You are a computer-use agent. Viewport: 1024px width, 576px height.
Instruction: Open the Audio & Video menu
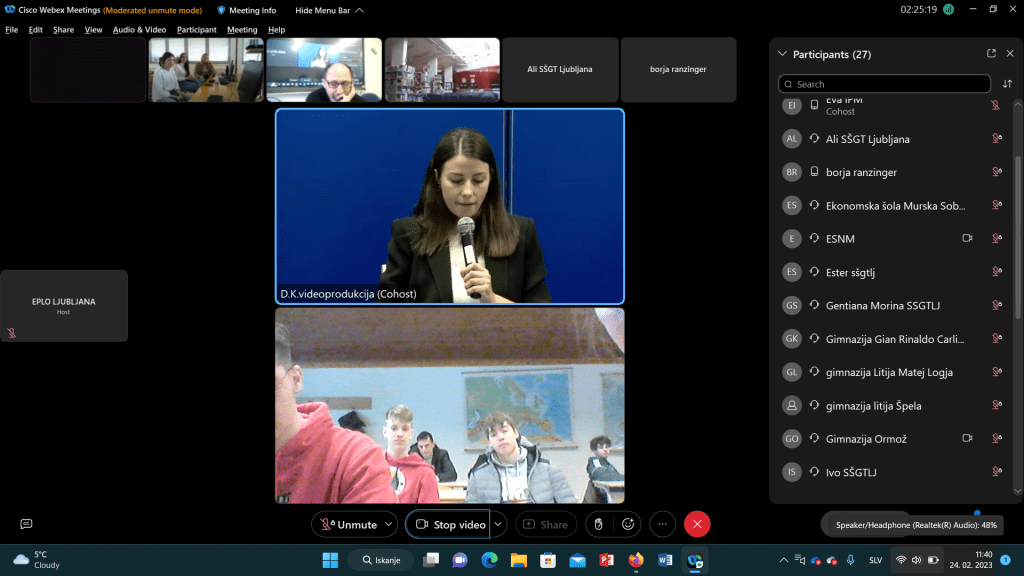pyautogui.click(x=139, y=29)
